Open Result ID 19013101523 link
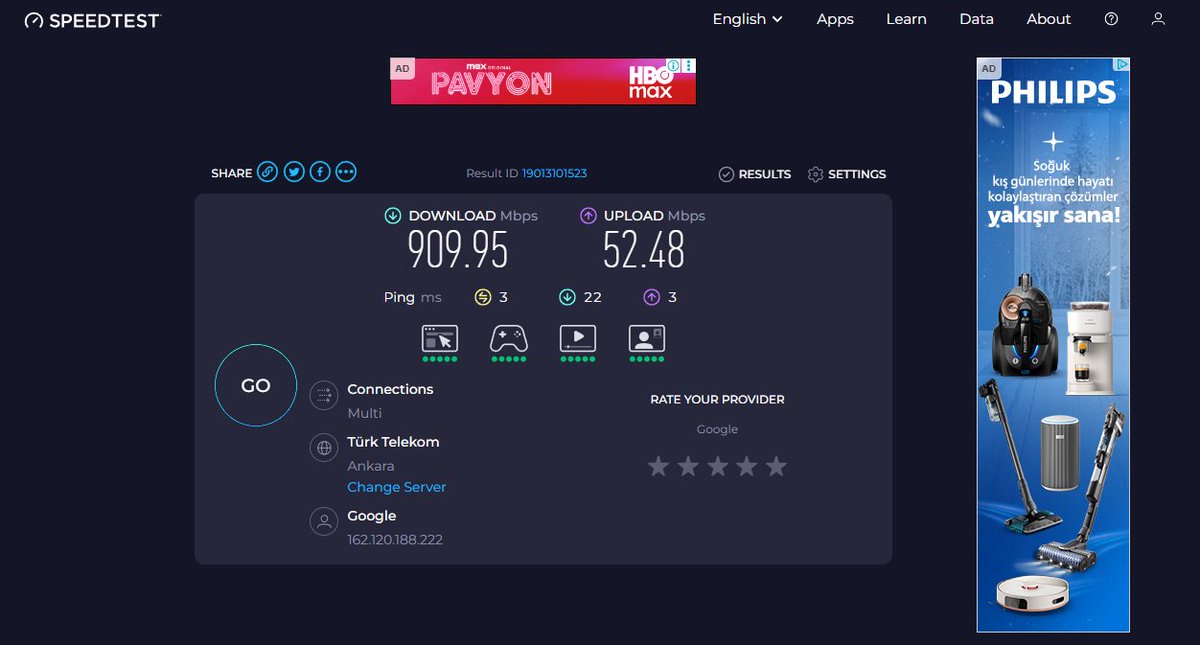This screenshot has height=645, width=1200. point(554,173)
